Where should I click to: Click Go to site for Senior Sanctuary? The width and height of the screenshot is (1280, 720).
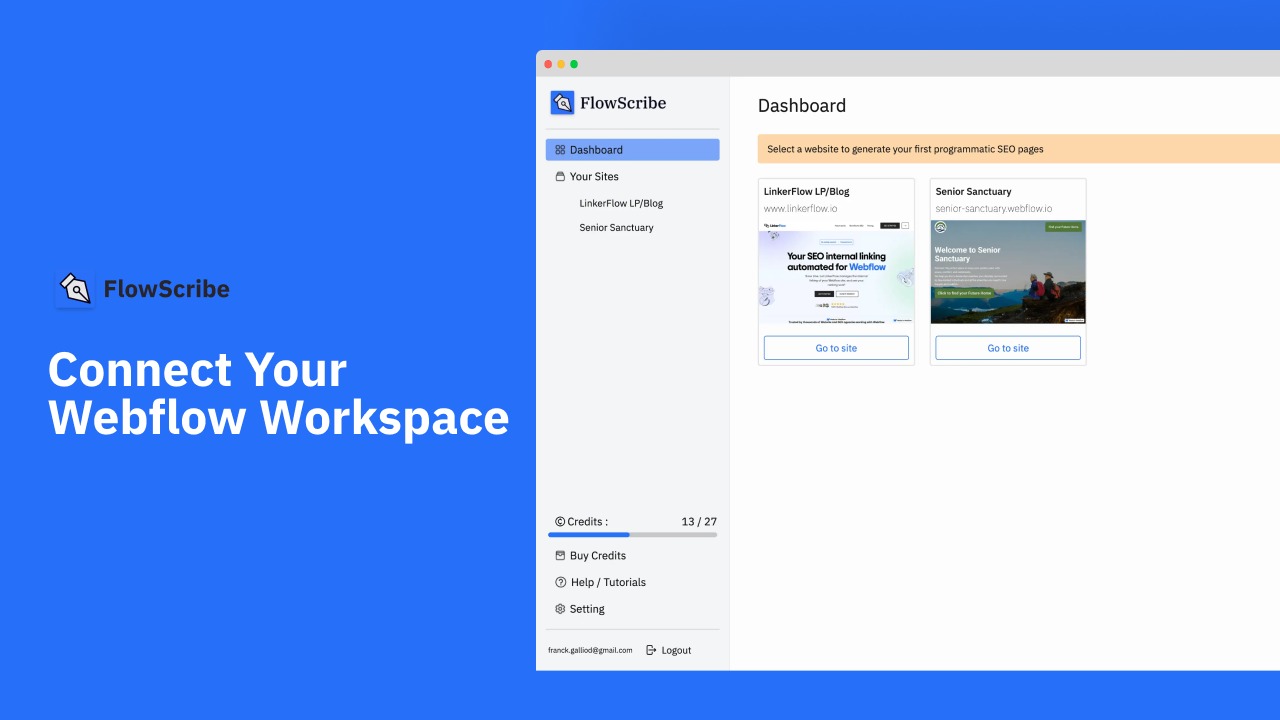click(x=1008, y=348)
